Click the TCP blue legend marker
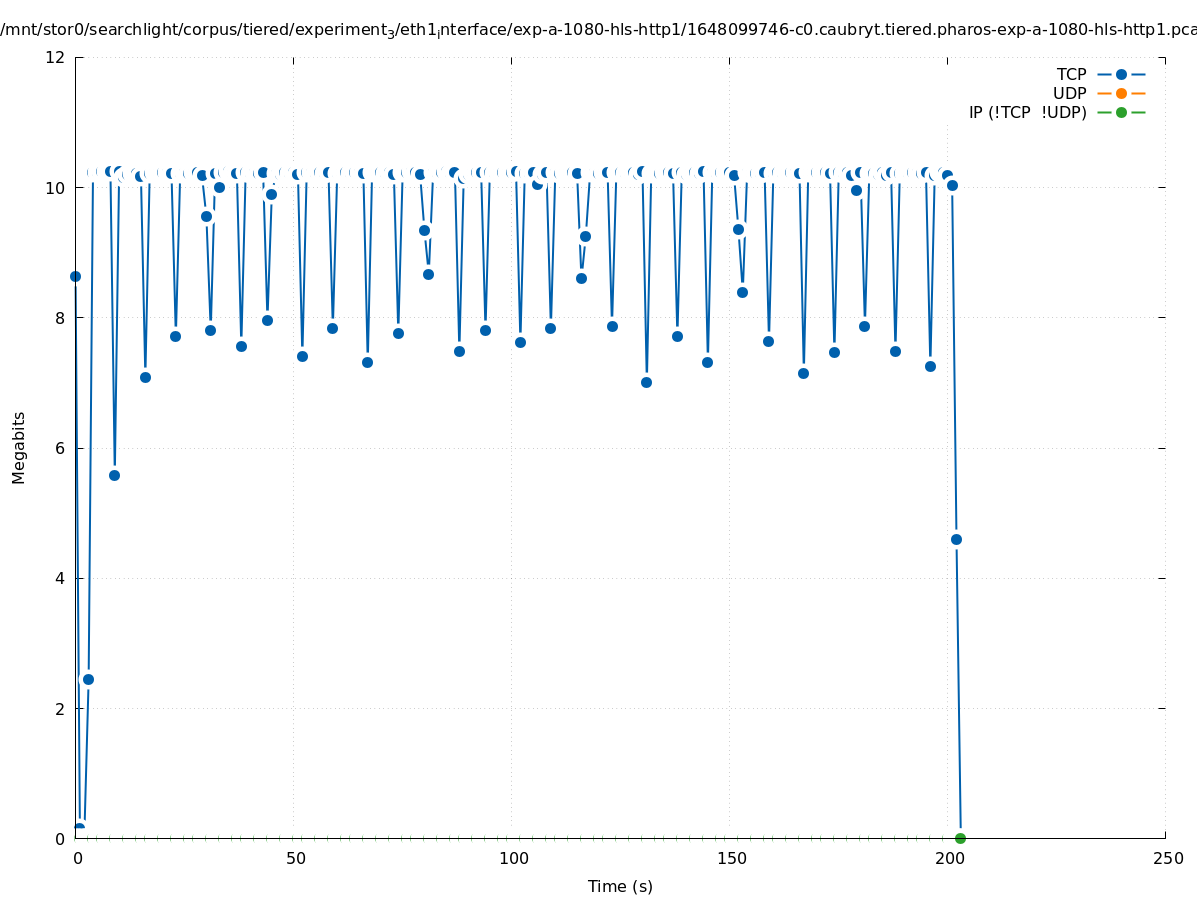 coord(1121,74)
